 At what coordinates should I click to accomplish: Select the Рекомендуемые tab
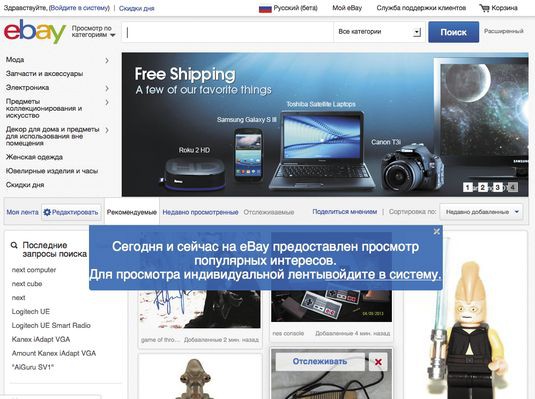pyautogui.click(x=132, y=212)
